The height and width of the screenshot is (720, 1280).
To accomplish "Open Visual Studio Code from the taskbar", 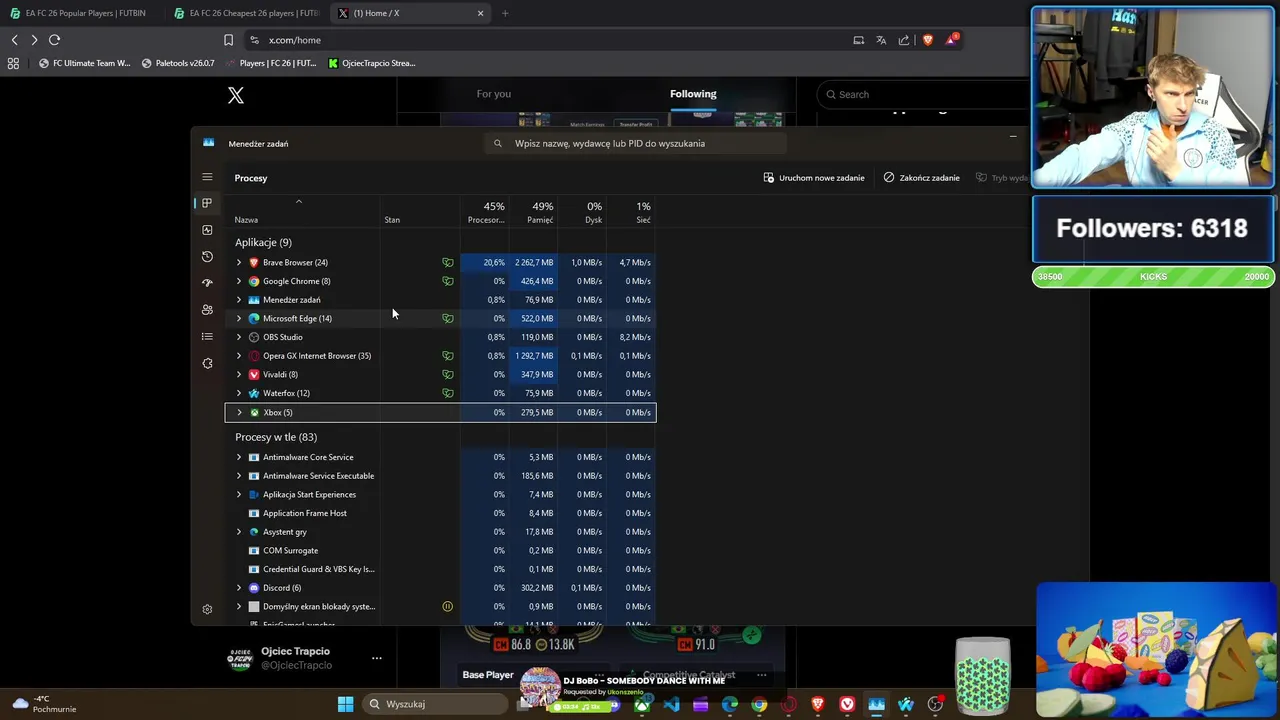I will pos(671,704).
